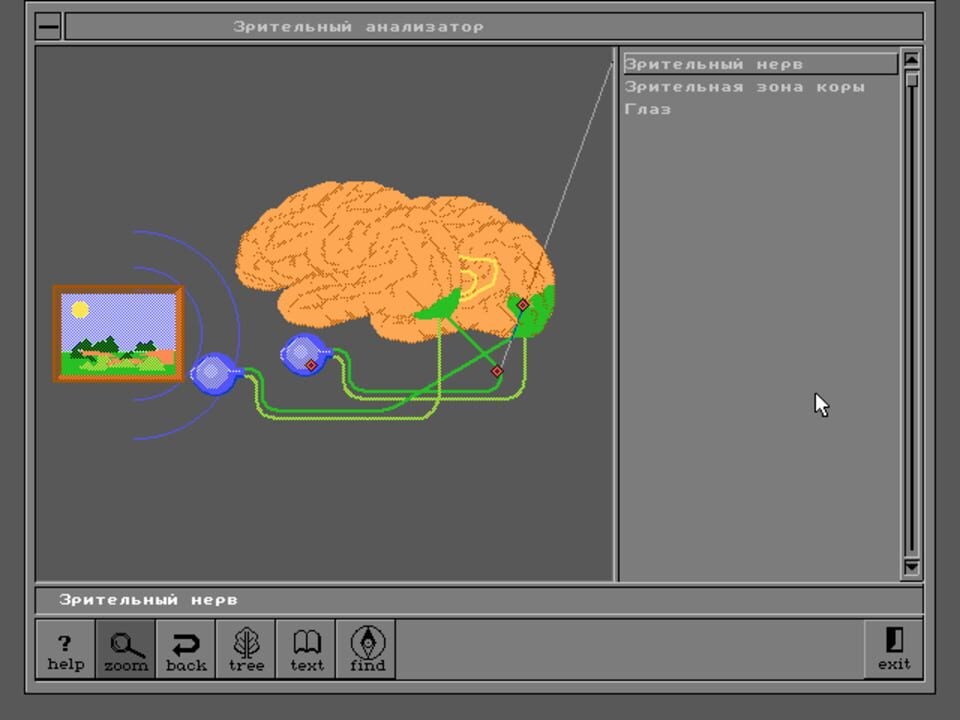Select the "Глаз" list item

point(646,109)
